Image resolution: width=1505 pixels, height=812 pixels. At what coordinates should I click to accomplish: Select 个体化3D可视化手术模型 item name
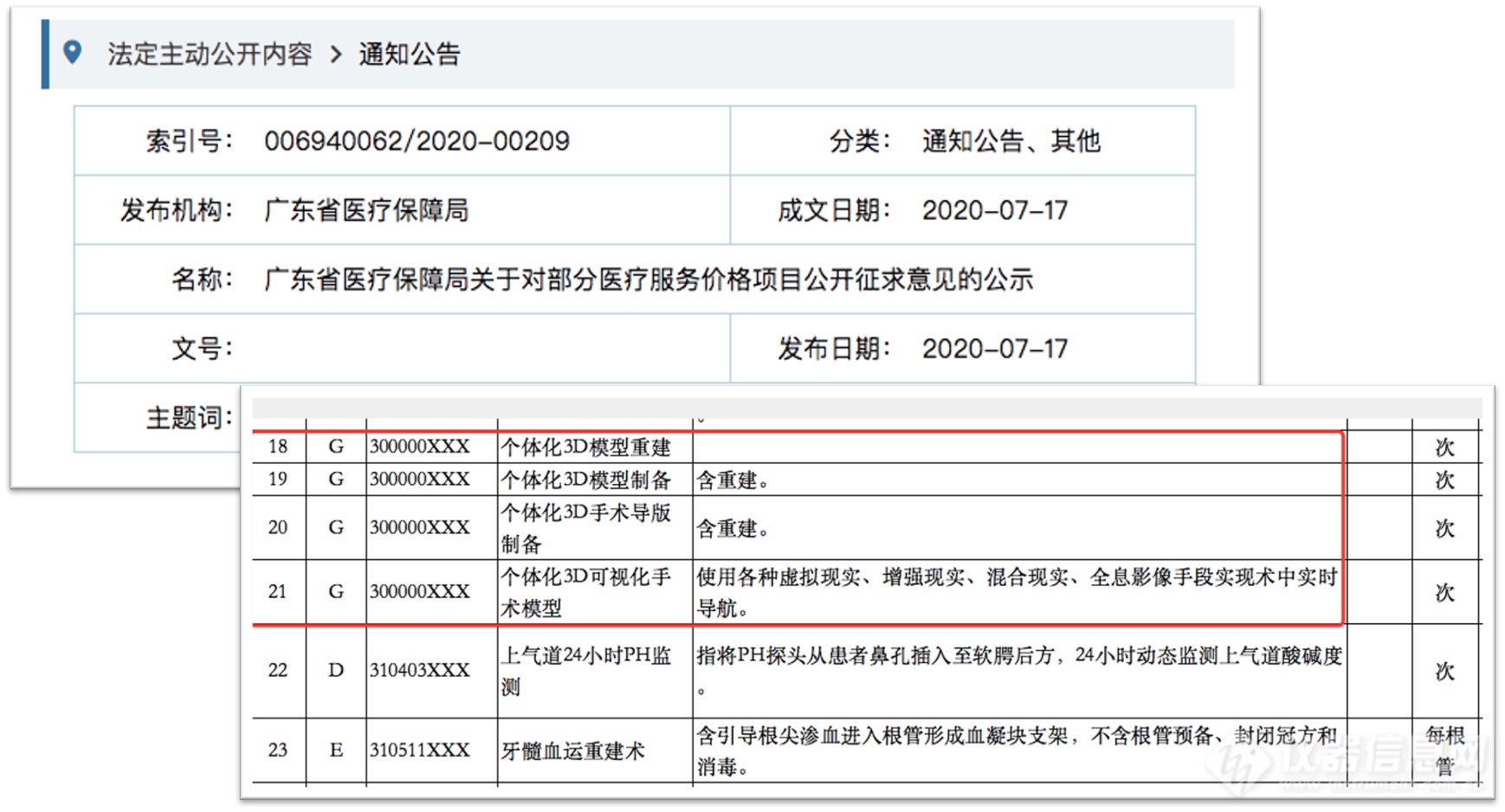point(586,592)
